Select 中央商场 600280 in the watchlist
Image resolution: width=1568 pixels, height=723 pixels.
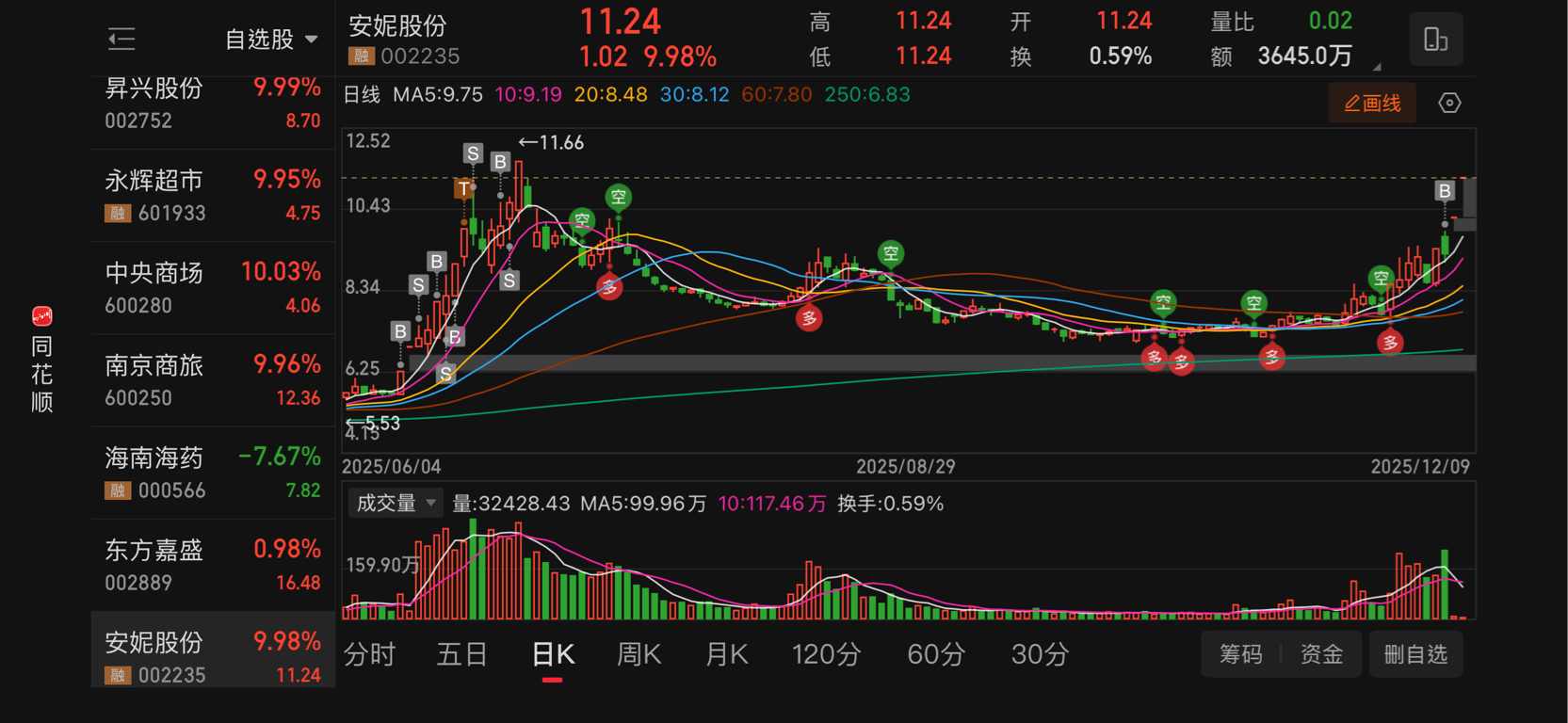click(213, 288)
